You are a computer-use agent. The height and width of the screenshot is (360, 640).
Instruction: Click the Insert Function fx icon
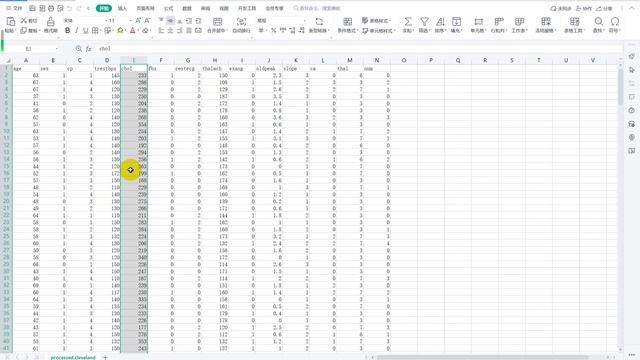click(89, 49)
